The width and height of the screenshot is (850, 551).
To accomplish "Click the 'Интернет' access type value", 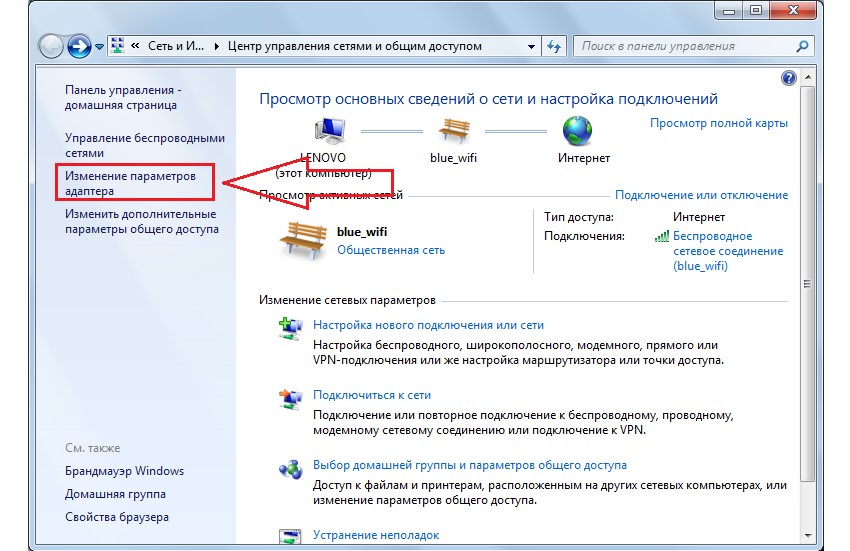I will point(699,217).
